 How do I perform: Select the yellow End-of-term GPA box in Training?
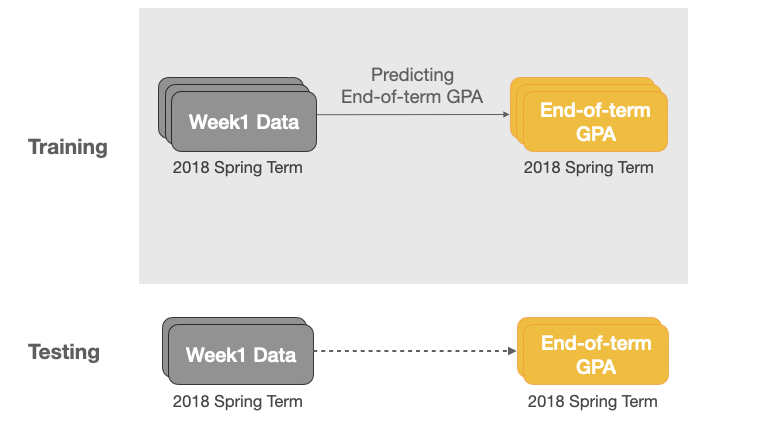coord(595,122)
